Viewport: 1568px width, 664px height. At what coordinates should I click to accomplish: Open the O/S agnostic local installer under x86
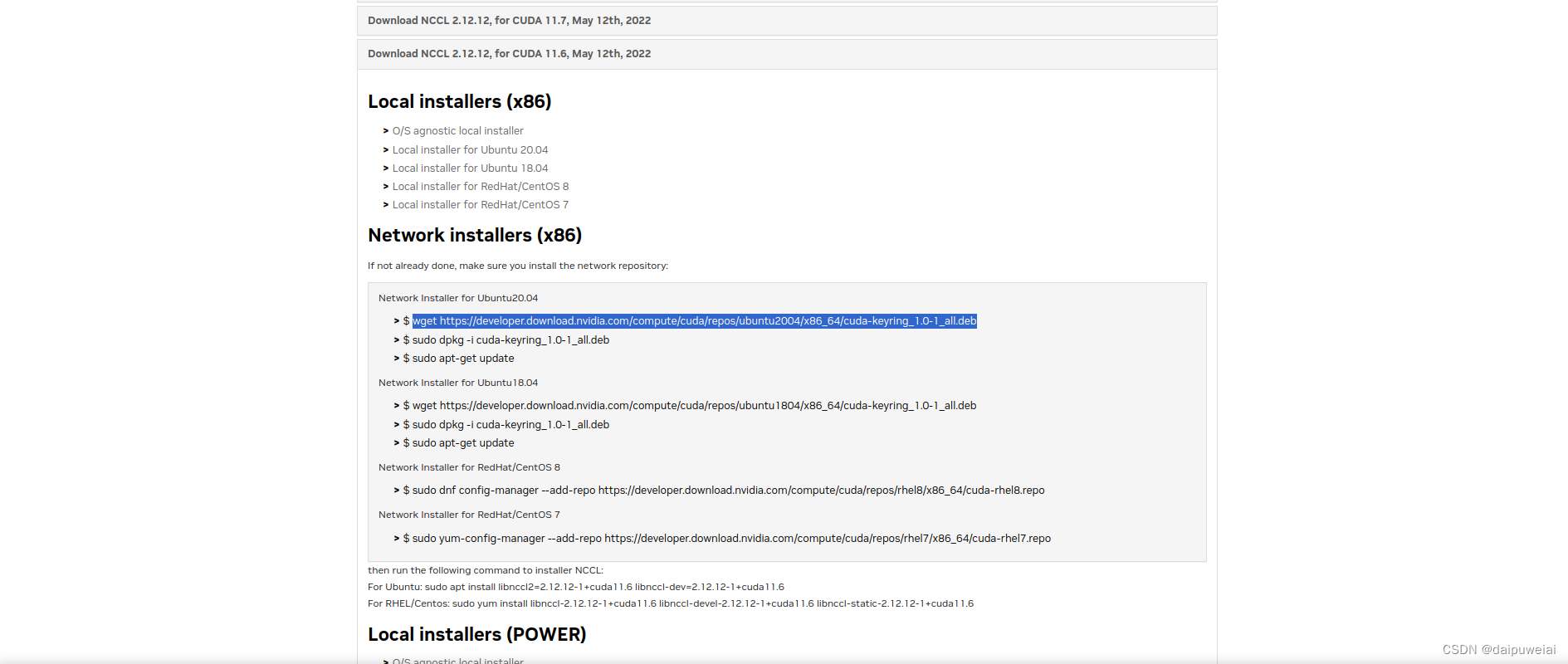coord(457,131)
